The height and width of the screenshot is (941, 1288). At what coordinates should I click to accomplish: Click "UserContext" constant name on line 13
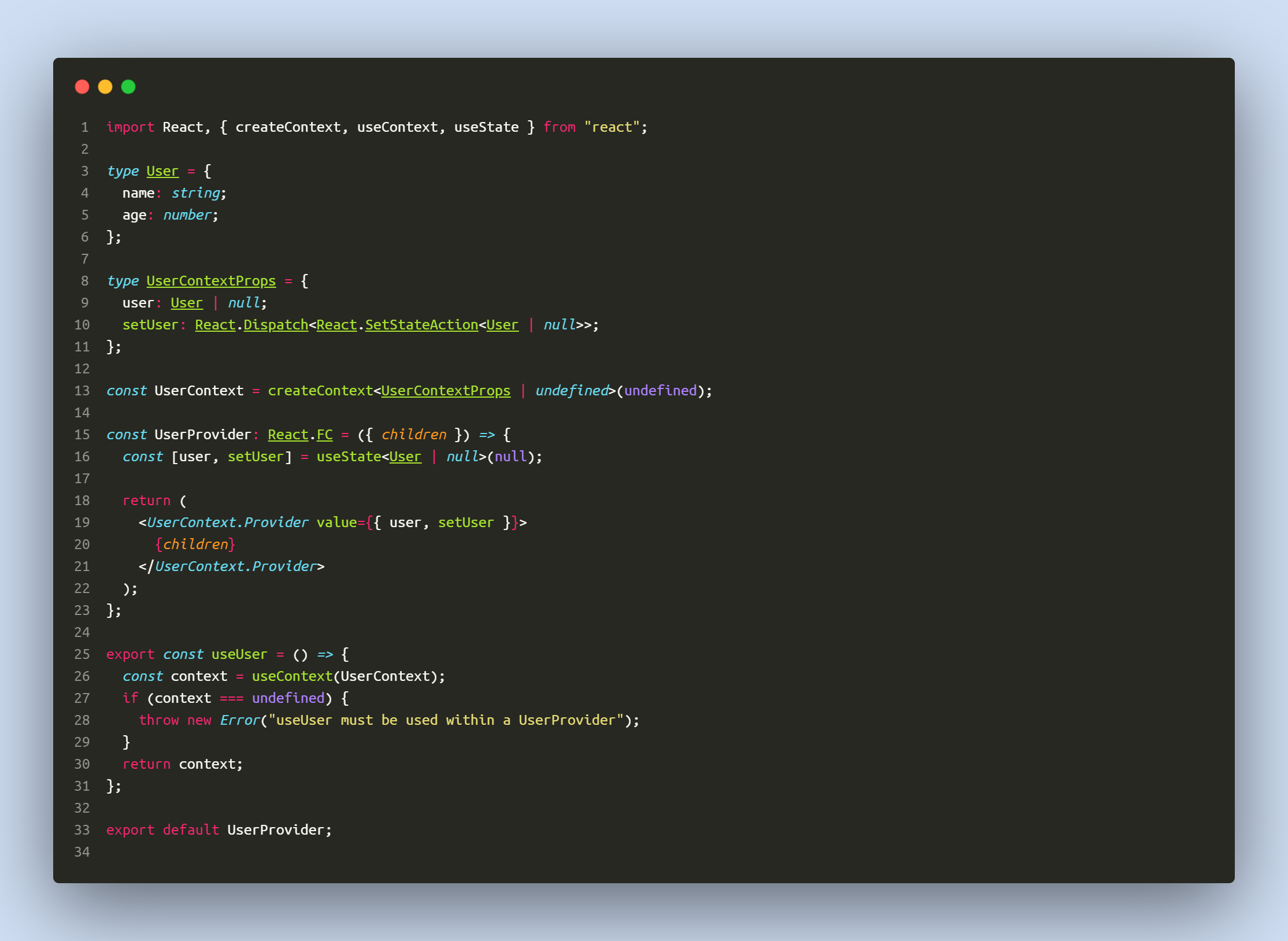click(x=199, y=391)
